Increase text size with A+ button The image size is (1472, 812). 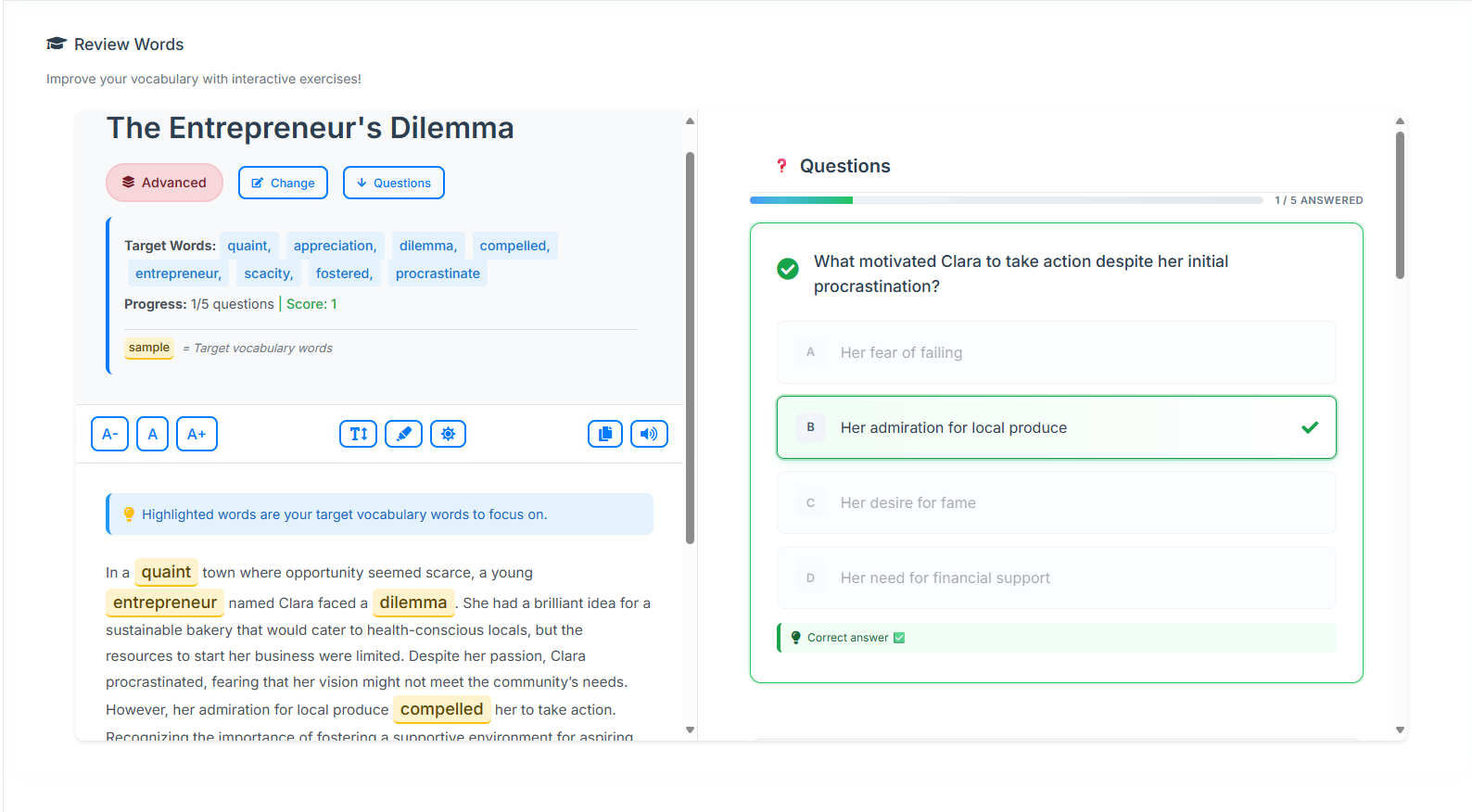pos(197,434)
